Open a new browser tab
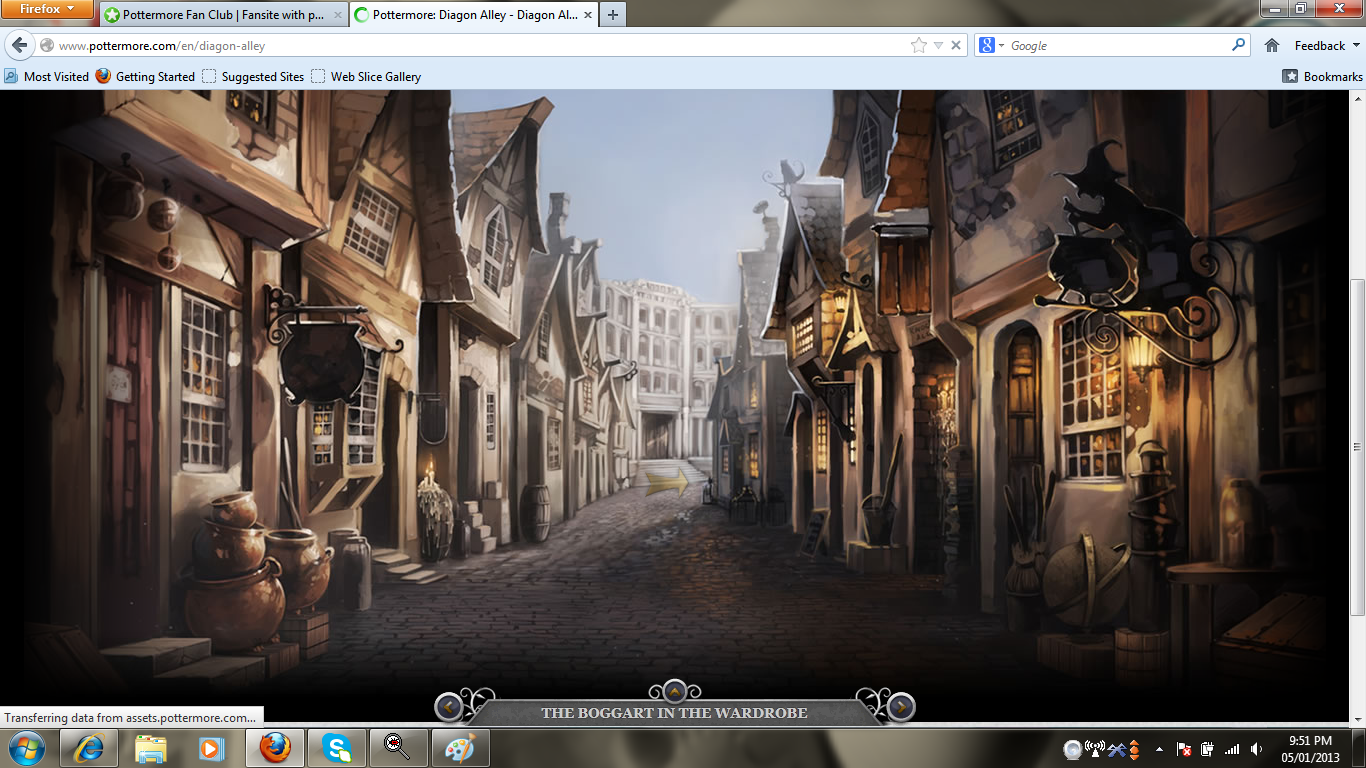 [x=612, y=15]
